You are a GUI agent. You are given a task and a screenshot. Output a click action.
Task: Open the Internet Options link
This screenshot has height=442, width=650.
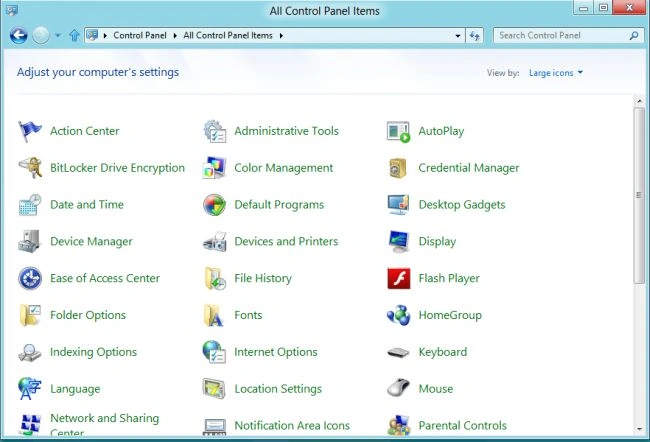(276, 352)
